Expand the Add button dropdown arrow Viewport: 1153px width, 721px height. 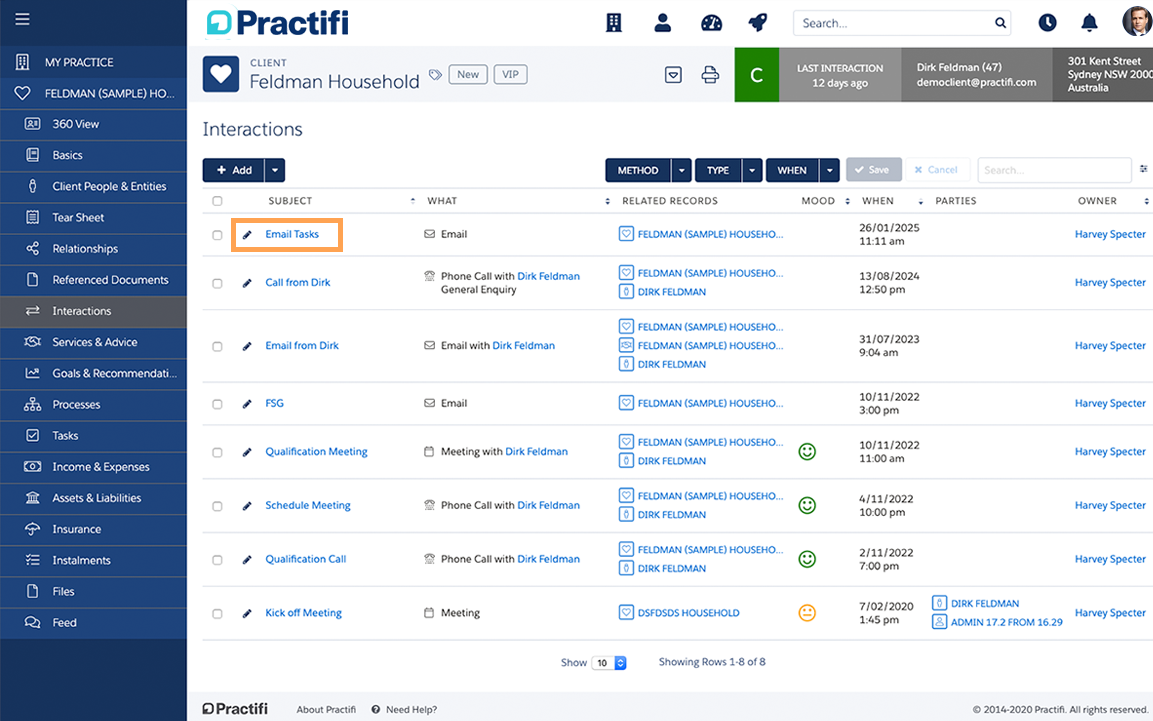(275, 170)
